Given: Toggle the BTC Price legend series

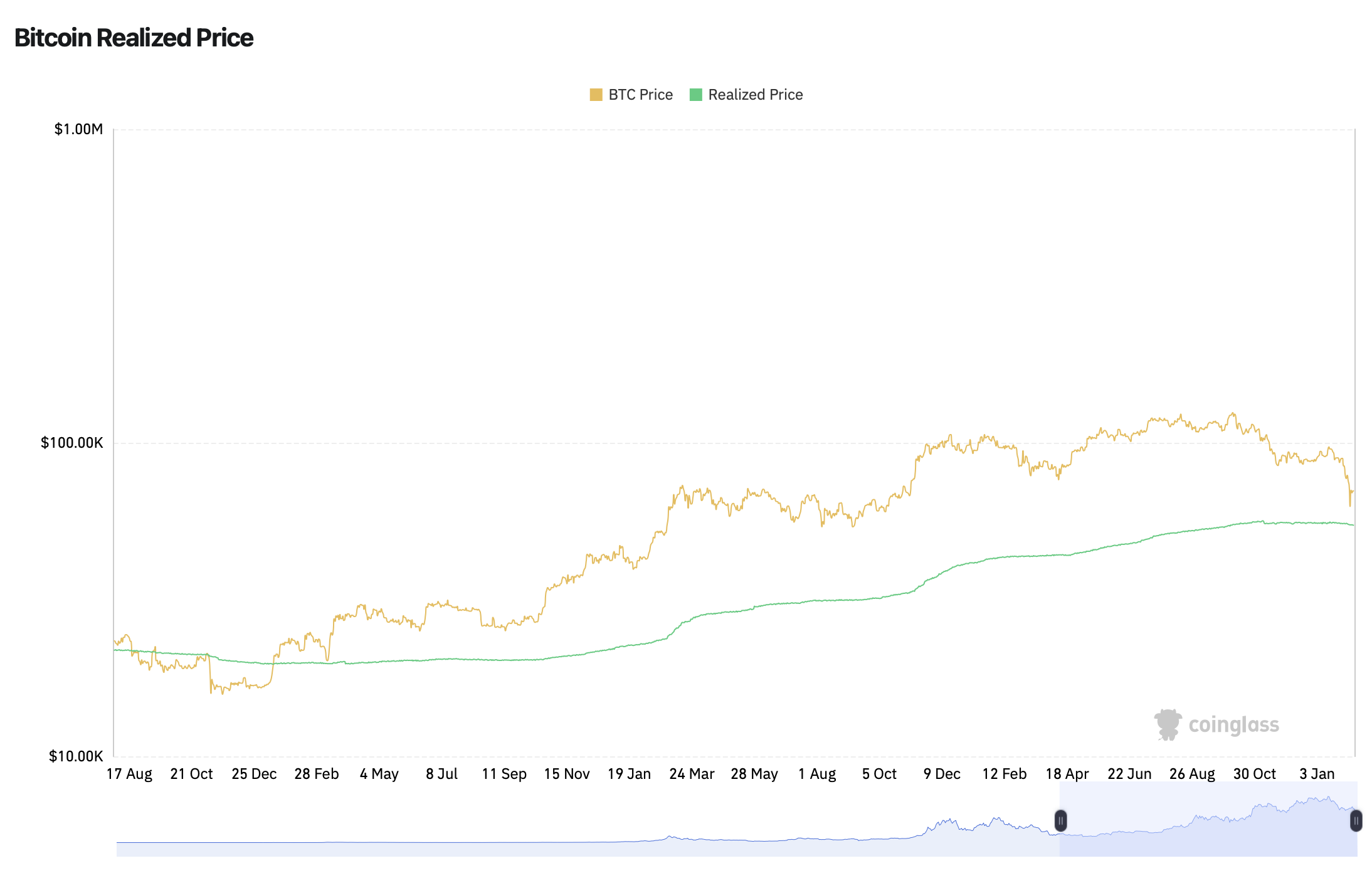Looking at the screenshot, I should pos(640,95).
